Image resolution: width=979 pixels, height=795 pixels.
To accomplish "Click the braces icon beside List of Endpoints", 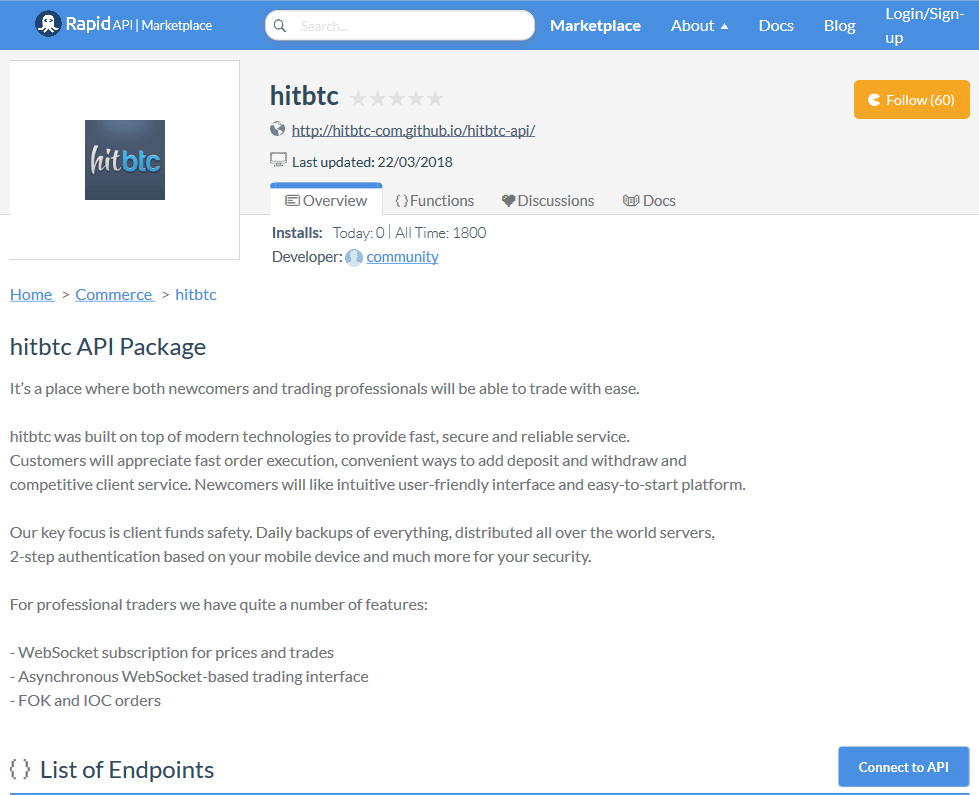I will (x=20, y=769).
